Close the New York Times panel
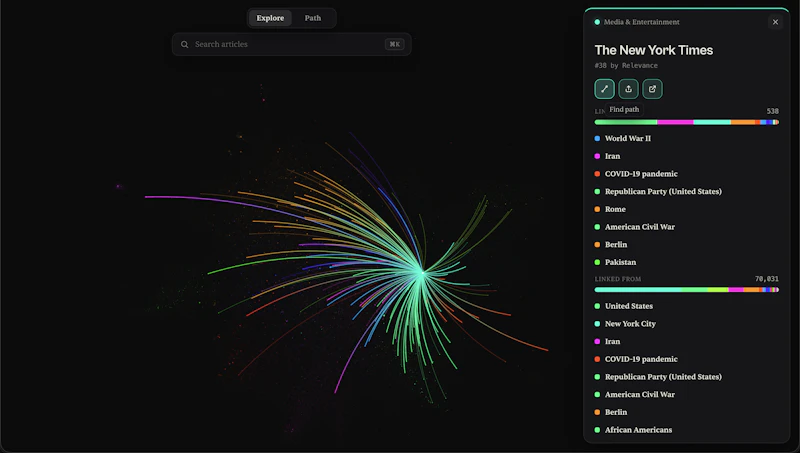Image resolution: width=800 pixels, height=453 pixels. [775, 22]
